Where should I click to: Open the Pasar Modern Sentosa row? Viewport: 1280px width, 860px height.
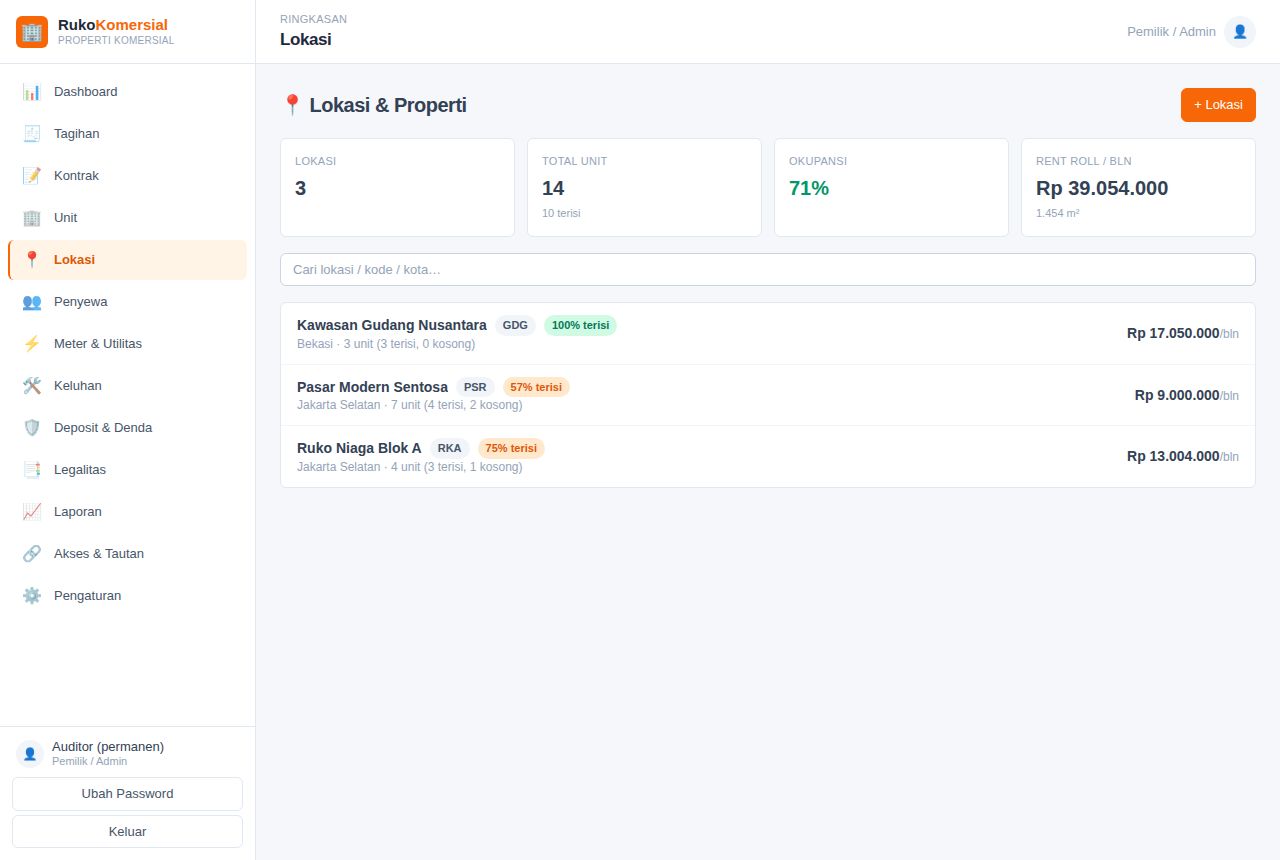(x=768, y=395)
